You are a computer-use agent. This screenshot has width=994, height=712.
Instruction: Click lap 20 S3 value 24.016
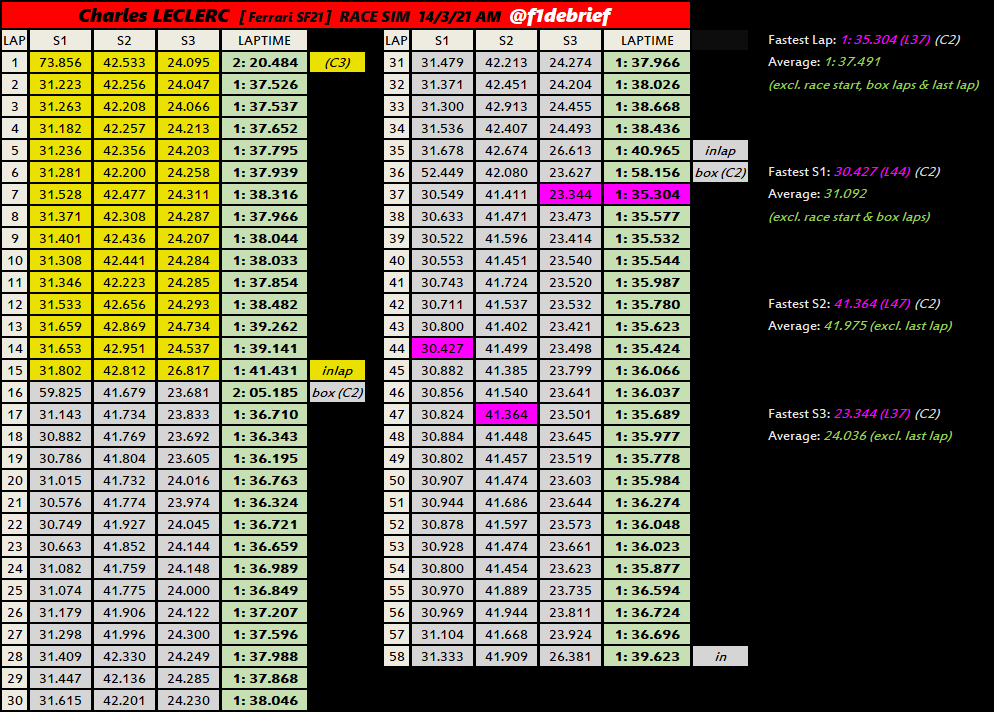click(x=188, y=480)
